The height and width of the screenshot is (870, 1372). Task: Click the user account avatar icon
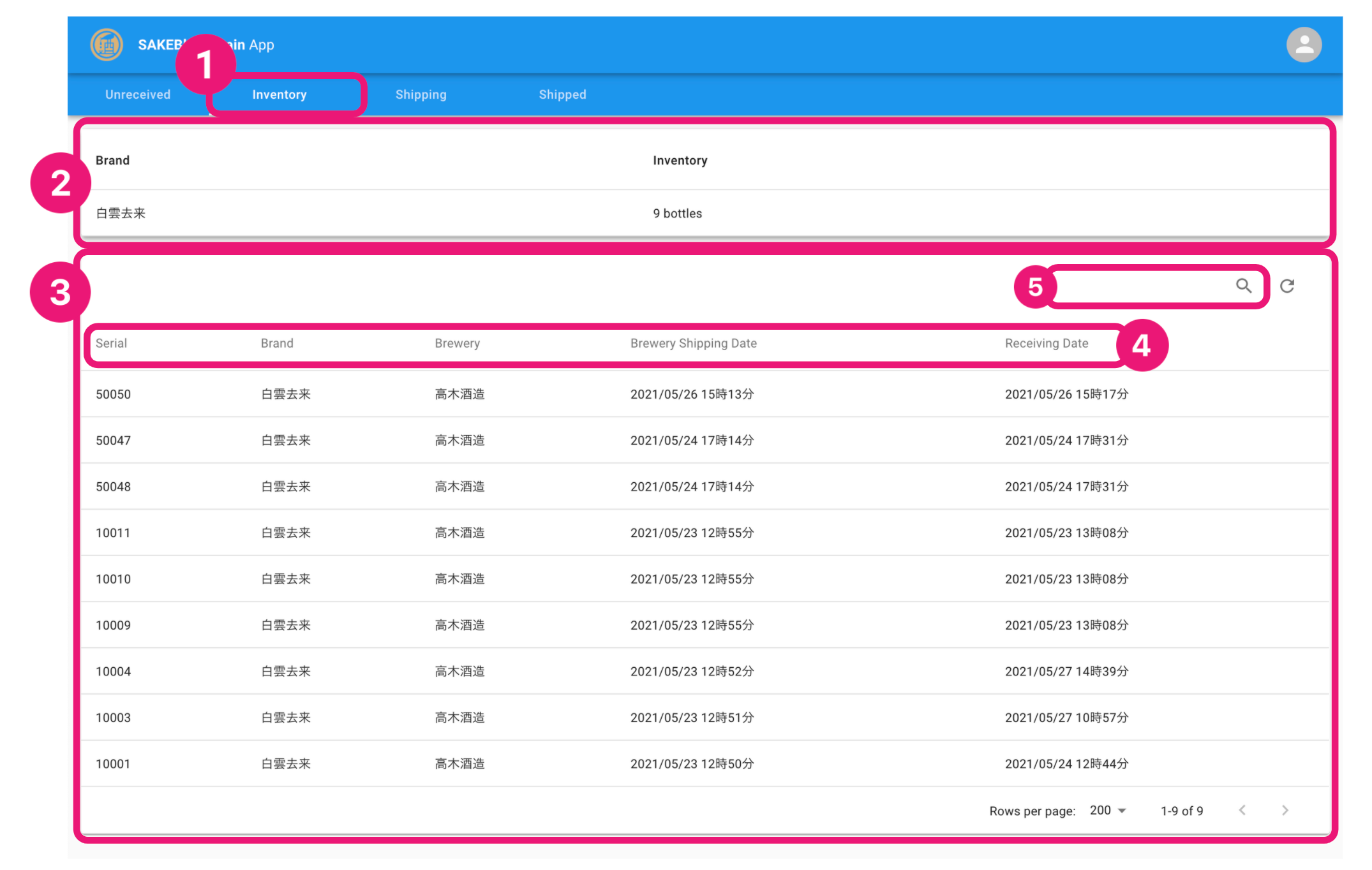pos(1304,45)
